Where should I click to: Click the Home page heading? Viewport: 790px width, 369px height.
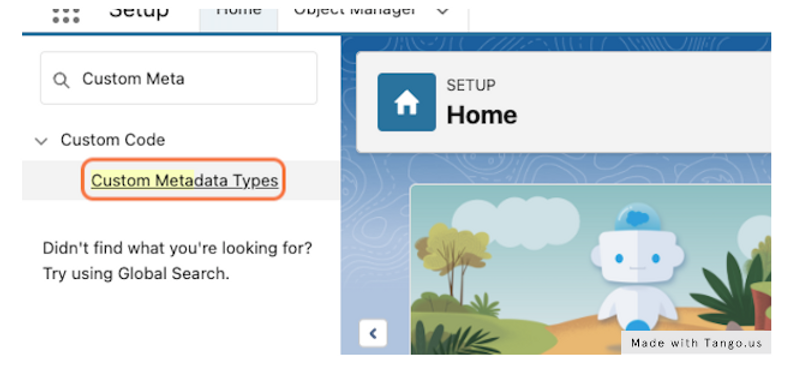482,115
